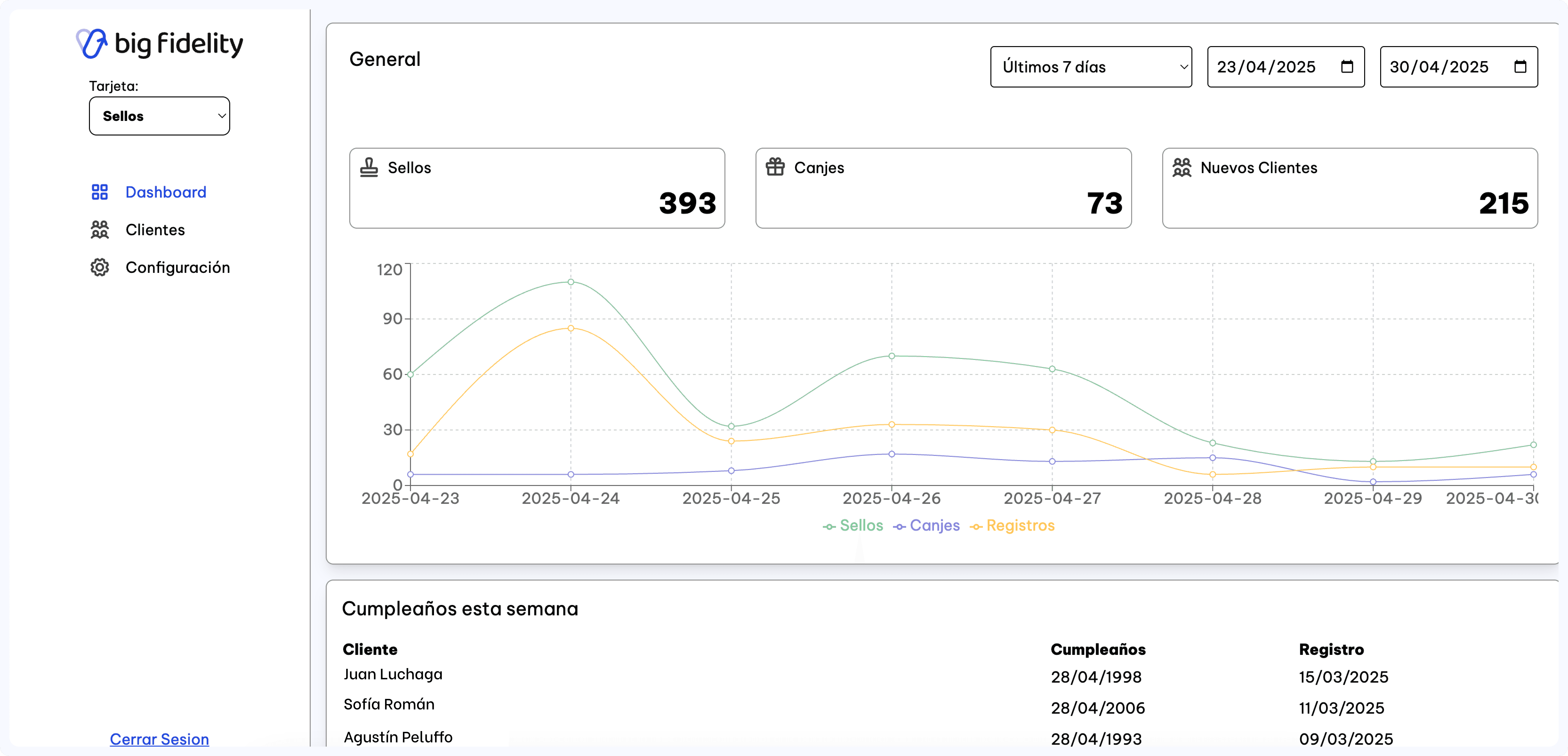Toggle Canjes series in chart legend
Screen dimensions: 1568x756
926,525
